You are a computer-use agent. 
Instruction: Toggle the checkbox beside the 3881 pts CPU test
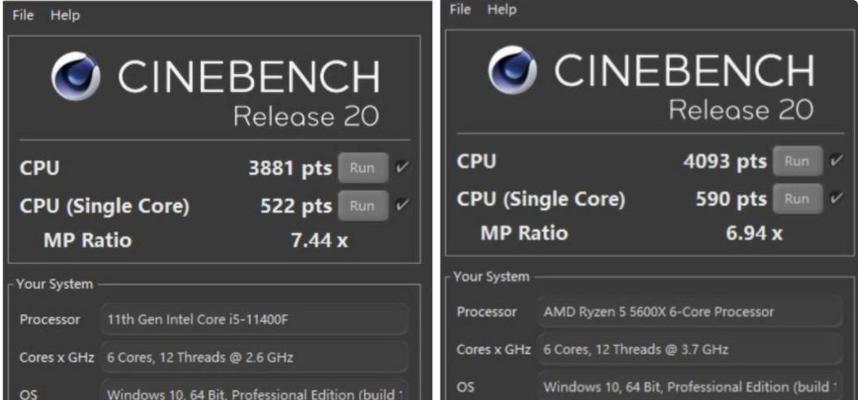coord(403,167)
